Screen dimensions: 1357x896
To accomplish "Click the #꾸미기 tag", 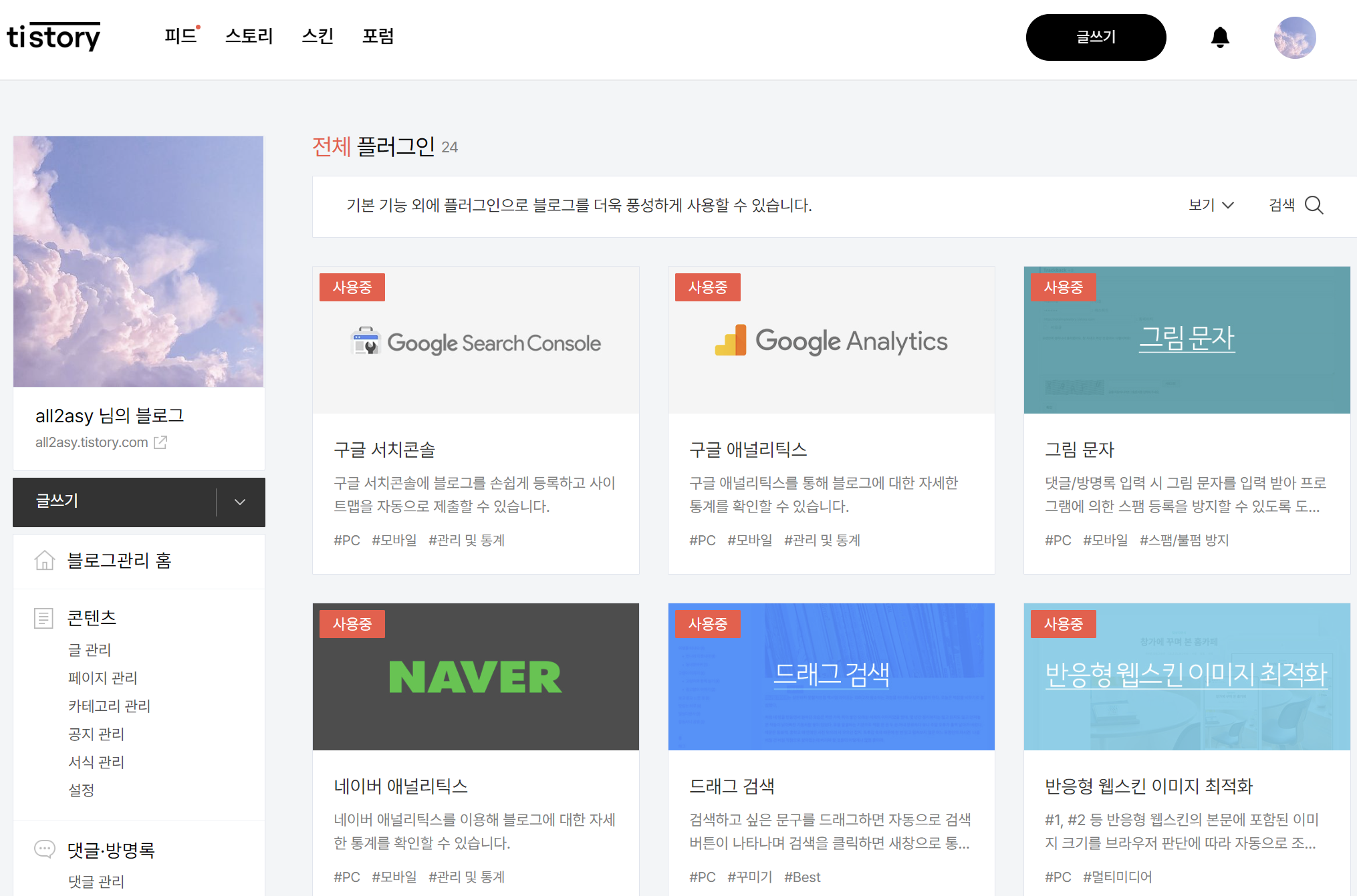I will (x=749, y=877).
